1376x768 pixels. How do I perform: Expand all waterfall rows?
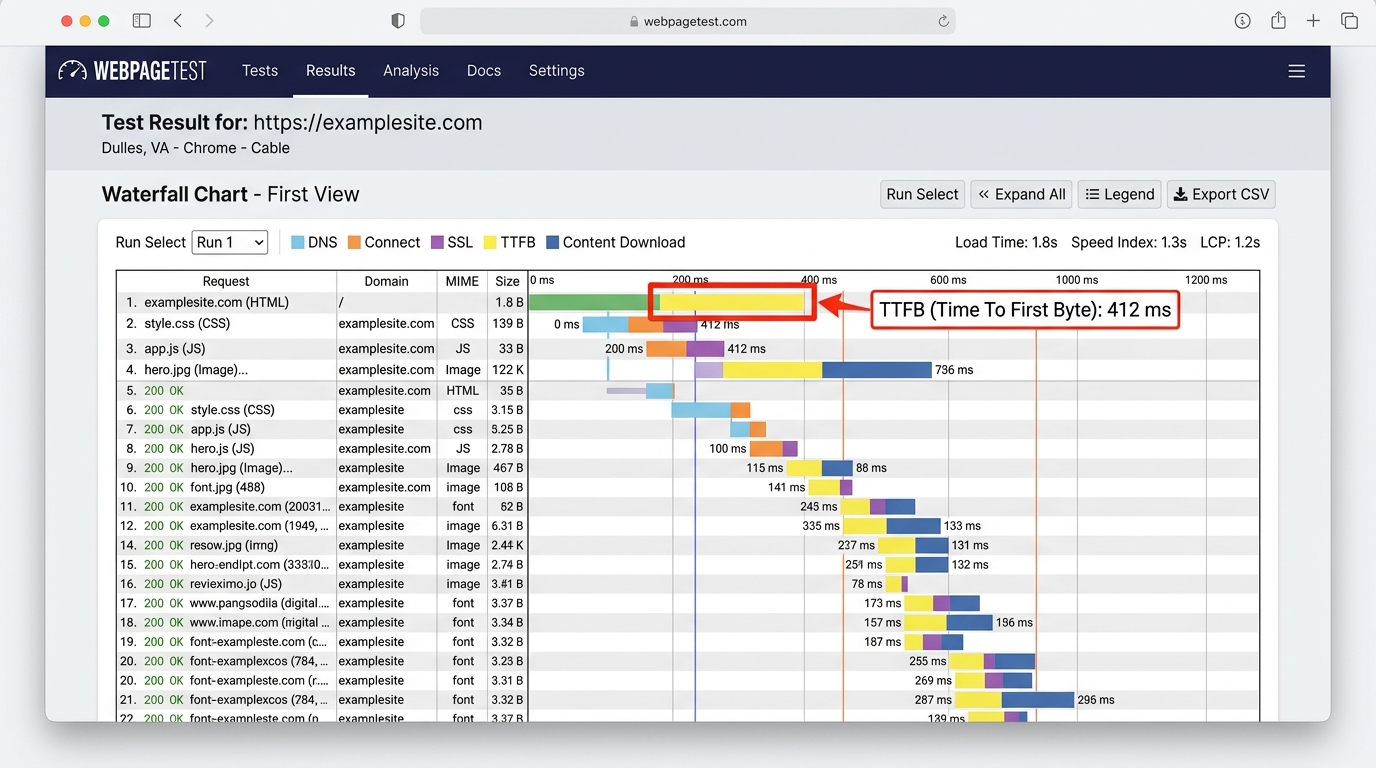[x=1021, y=194]
